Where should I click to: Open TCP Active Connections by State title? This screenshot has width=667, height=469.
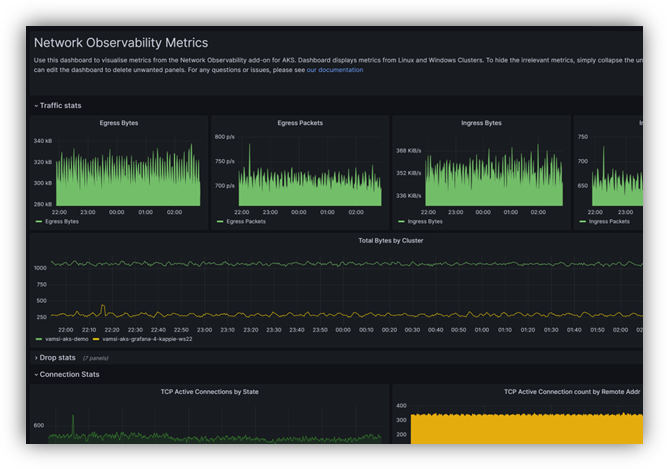click(x=209, y=392)
